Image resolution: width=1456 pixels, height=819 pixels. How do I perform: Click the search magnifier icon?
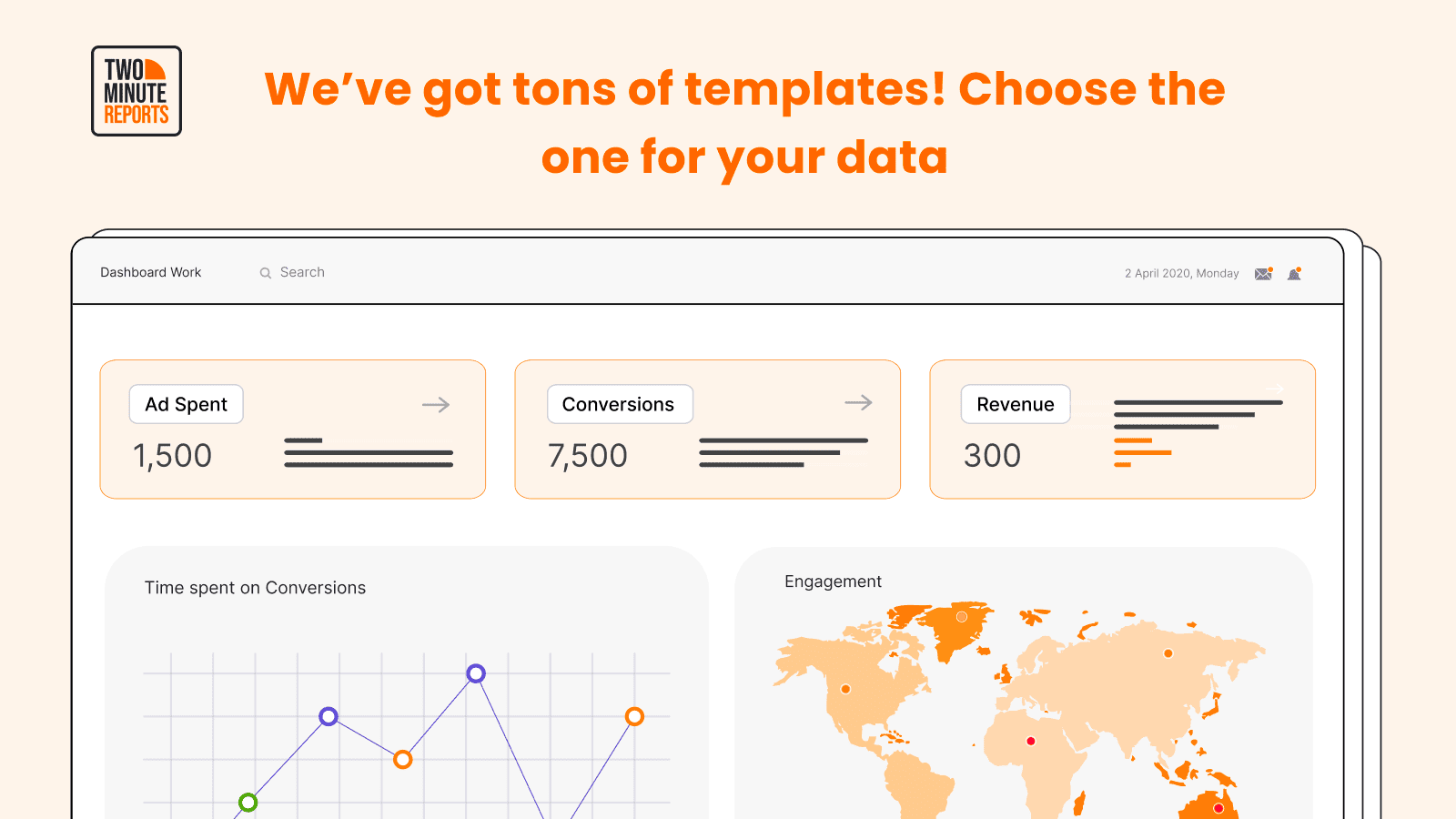[x=266, y=273]
